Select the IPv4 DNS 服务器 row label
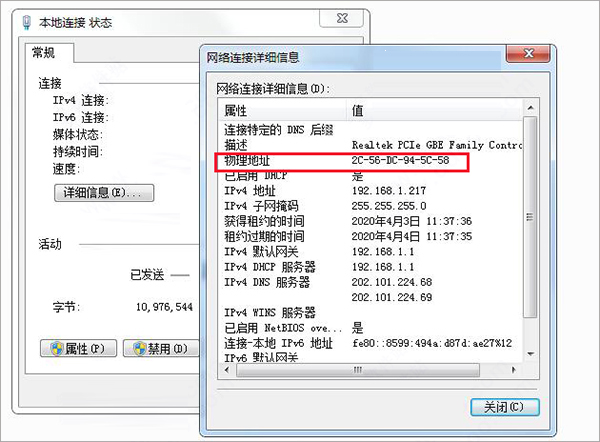 (267, 282)
